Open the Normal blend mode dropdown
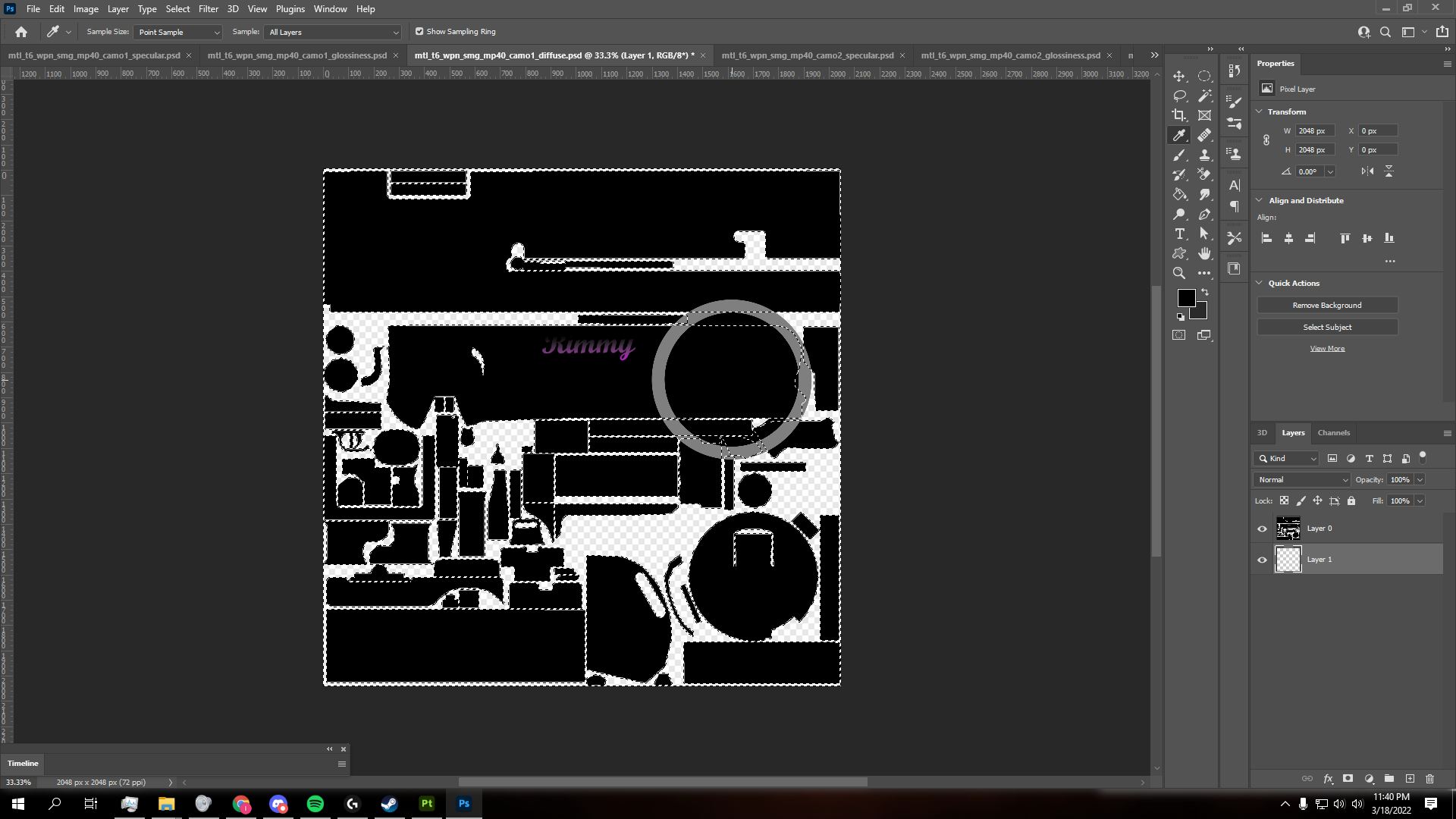 pyautogui.click(x=1302, y=479)
